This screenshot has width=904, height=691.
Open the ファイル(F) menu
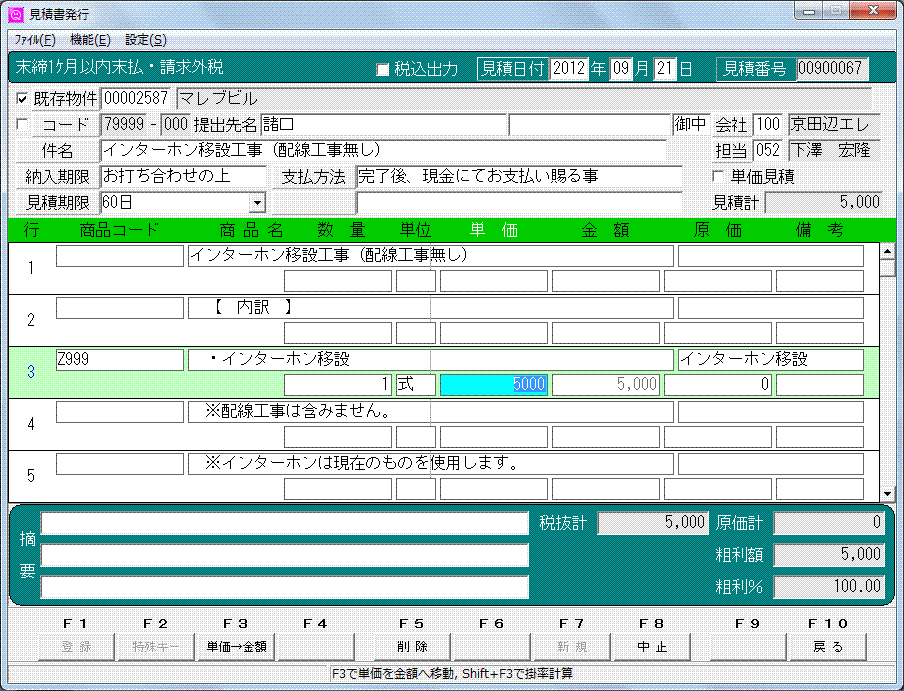[35, 40]
